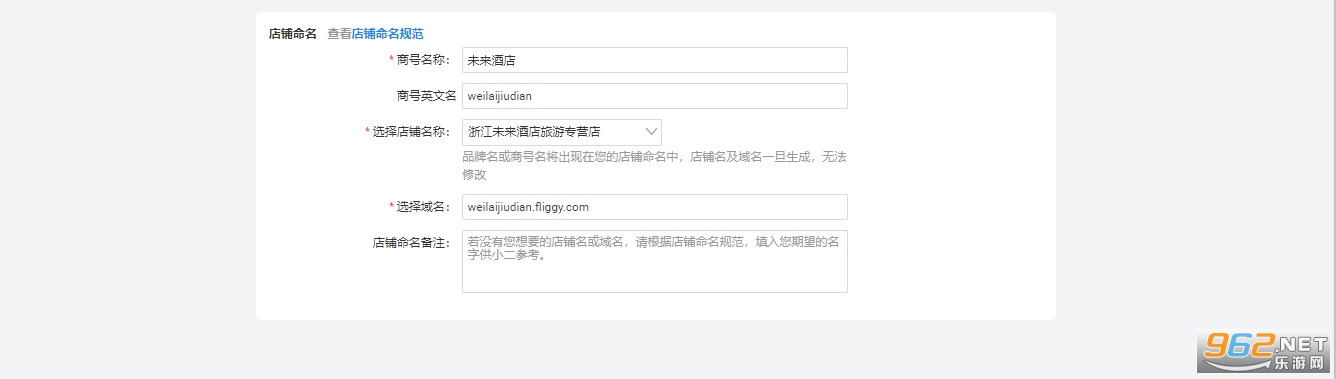Focus the 商号英文名 field with weilaijiudian
Viewport: 1336px width, 379px height.
[x=654, y=96]
